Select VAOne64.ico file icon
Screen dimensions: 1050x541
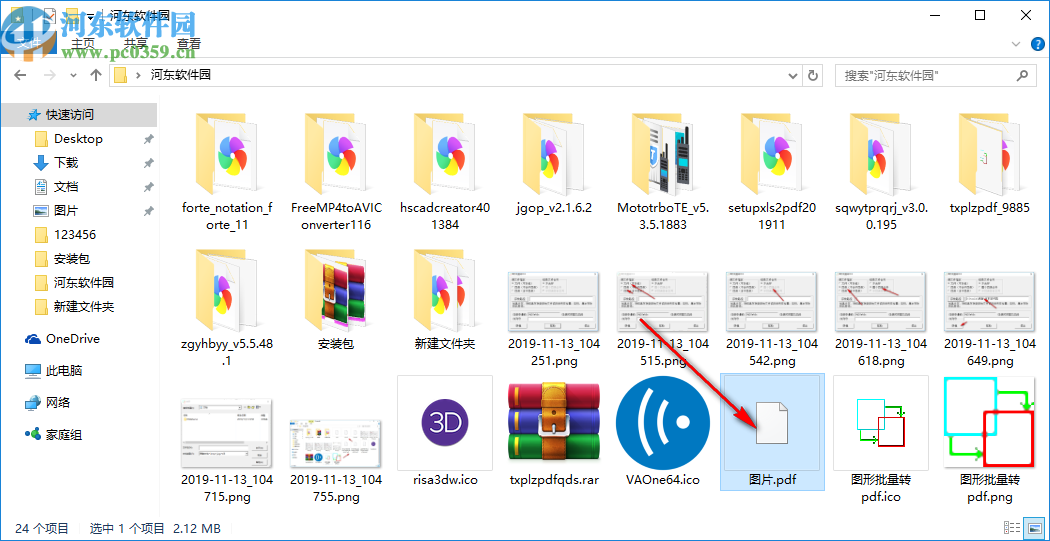coord(663,423)
